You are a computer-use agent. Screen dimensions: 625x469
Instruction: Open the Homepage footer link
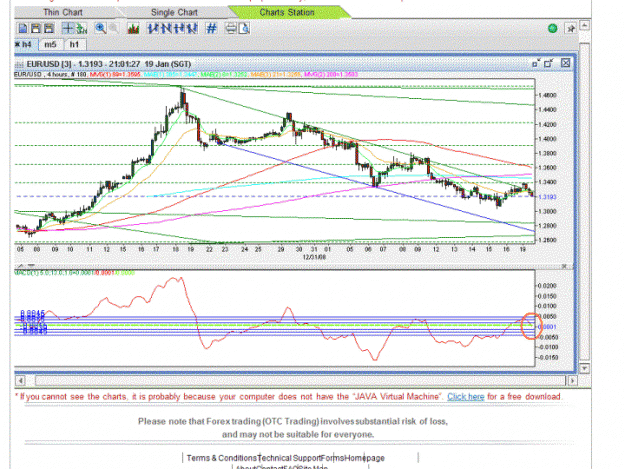[365, 458]
